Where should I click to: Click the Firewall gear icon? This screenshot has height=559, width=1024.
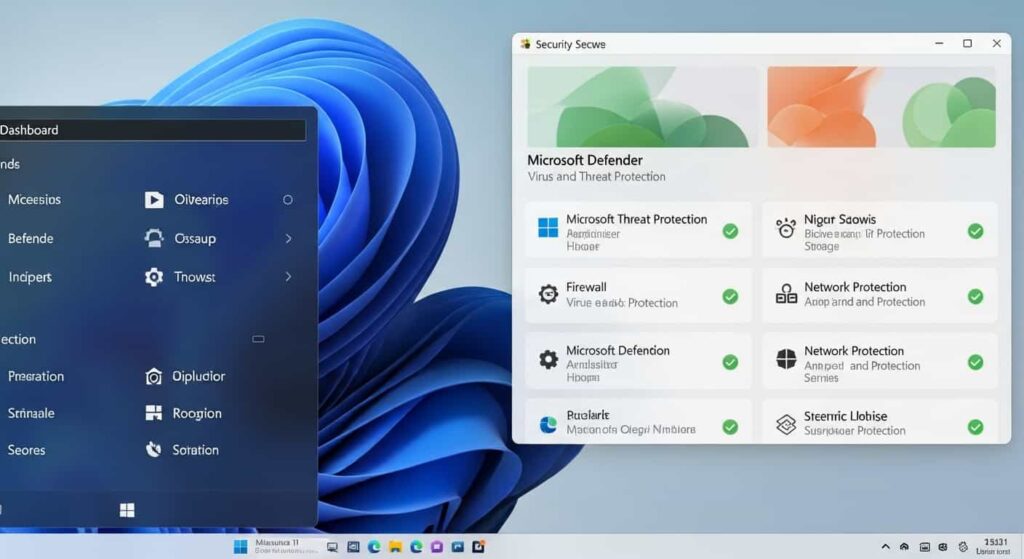coord(548,295)
